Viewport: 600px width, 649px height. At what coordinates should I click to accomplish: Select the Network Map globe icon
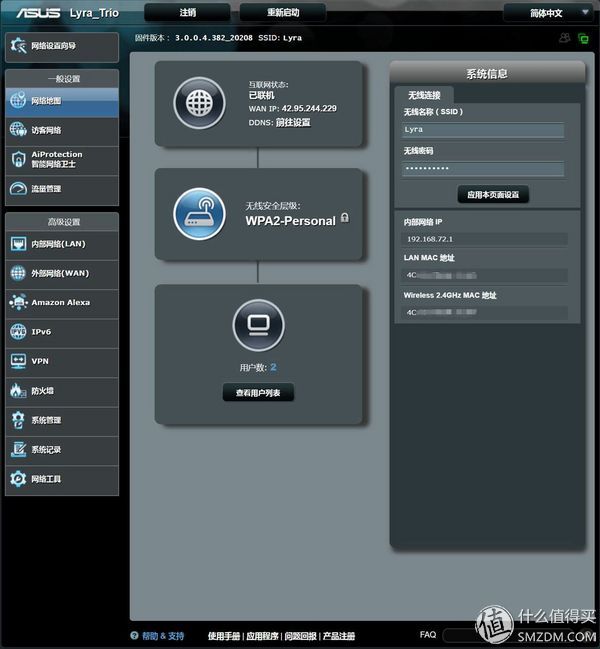pos(18,100)
